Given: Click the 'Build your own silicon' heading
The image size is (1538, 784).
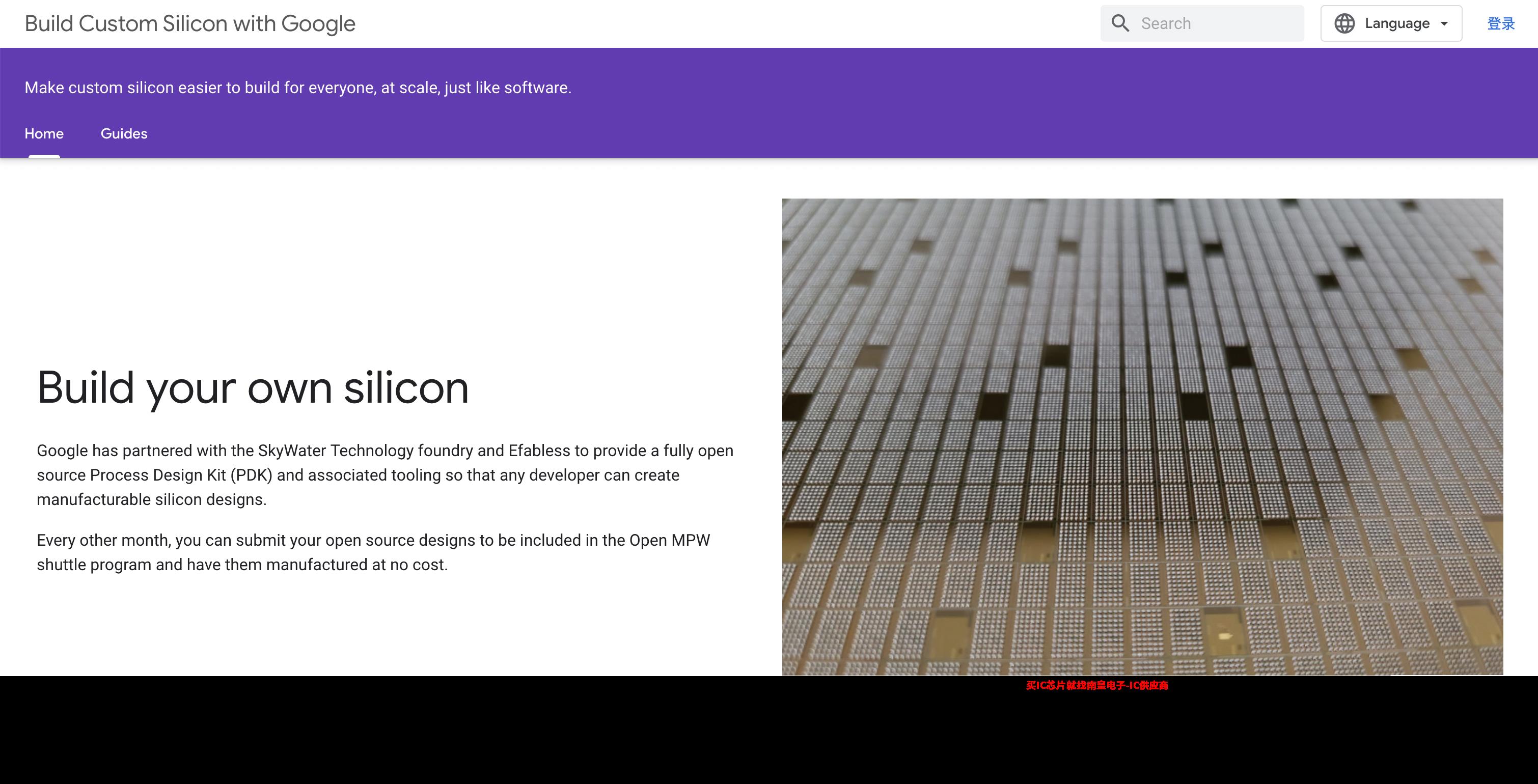Looking at the screenshot, I should (253, 388).
